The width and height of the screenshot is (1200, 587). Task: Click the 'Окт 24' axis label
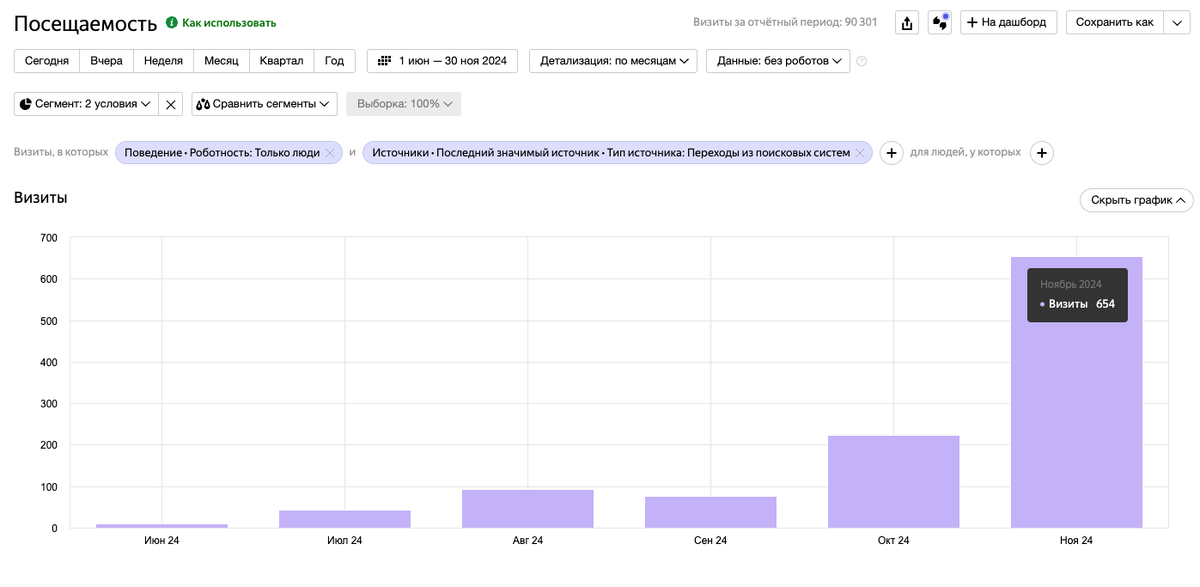point(893,540)
